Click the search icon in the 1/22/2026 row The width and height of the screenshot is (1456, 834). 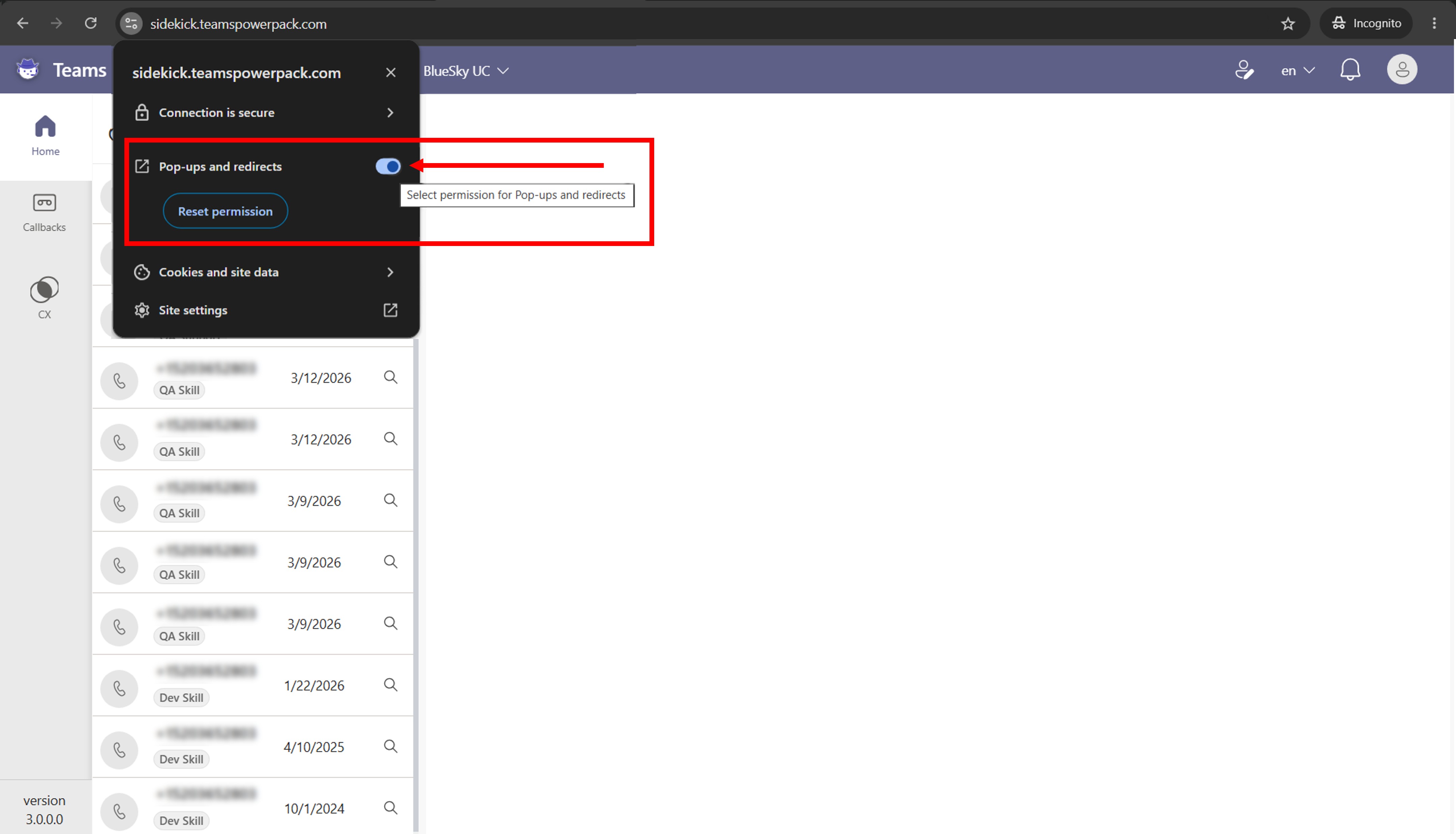tap(390, 685)
